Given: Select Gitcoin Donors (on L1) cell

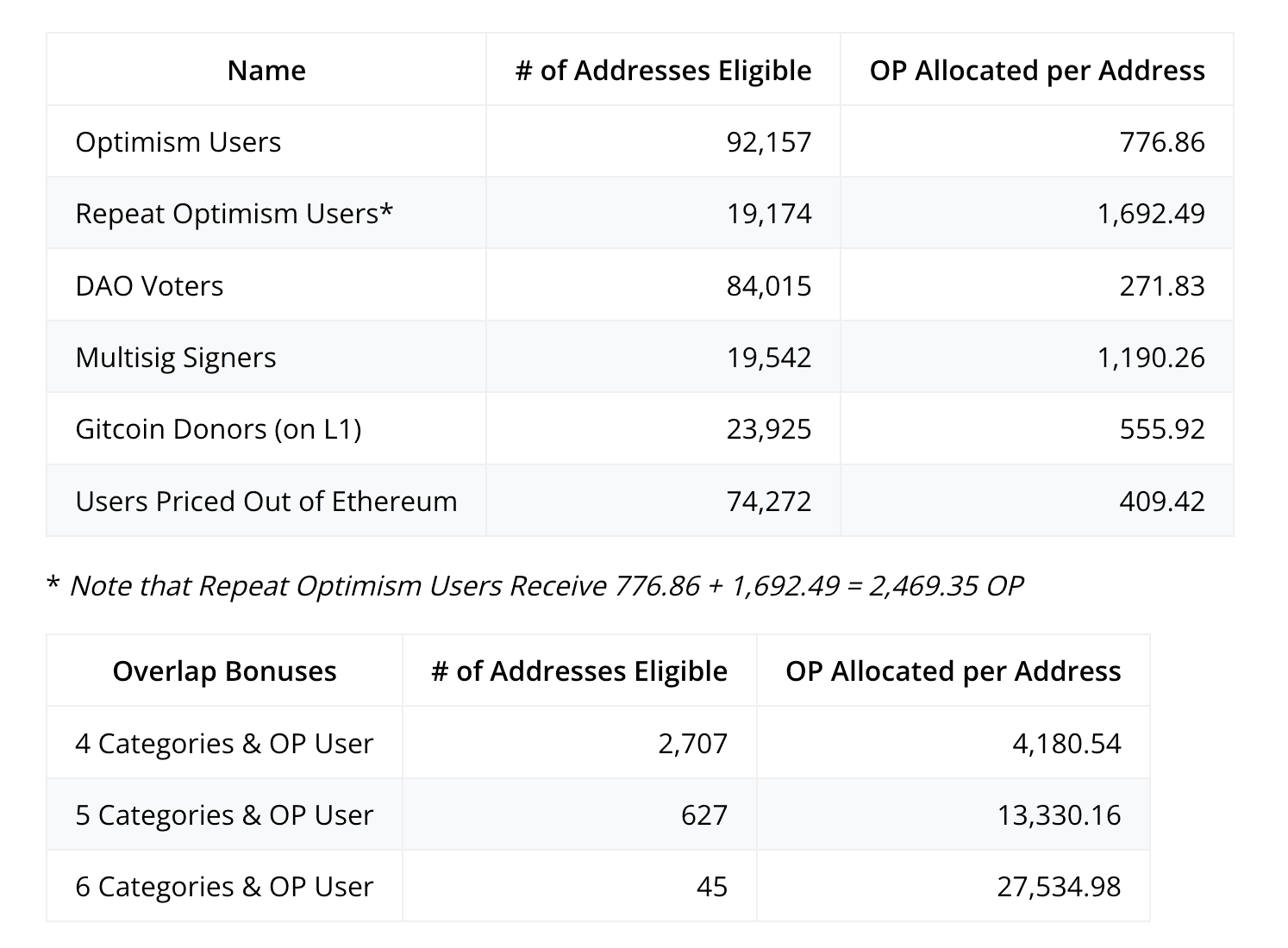Looking at the screenshot, I should [218, 429].
